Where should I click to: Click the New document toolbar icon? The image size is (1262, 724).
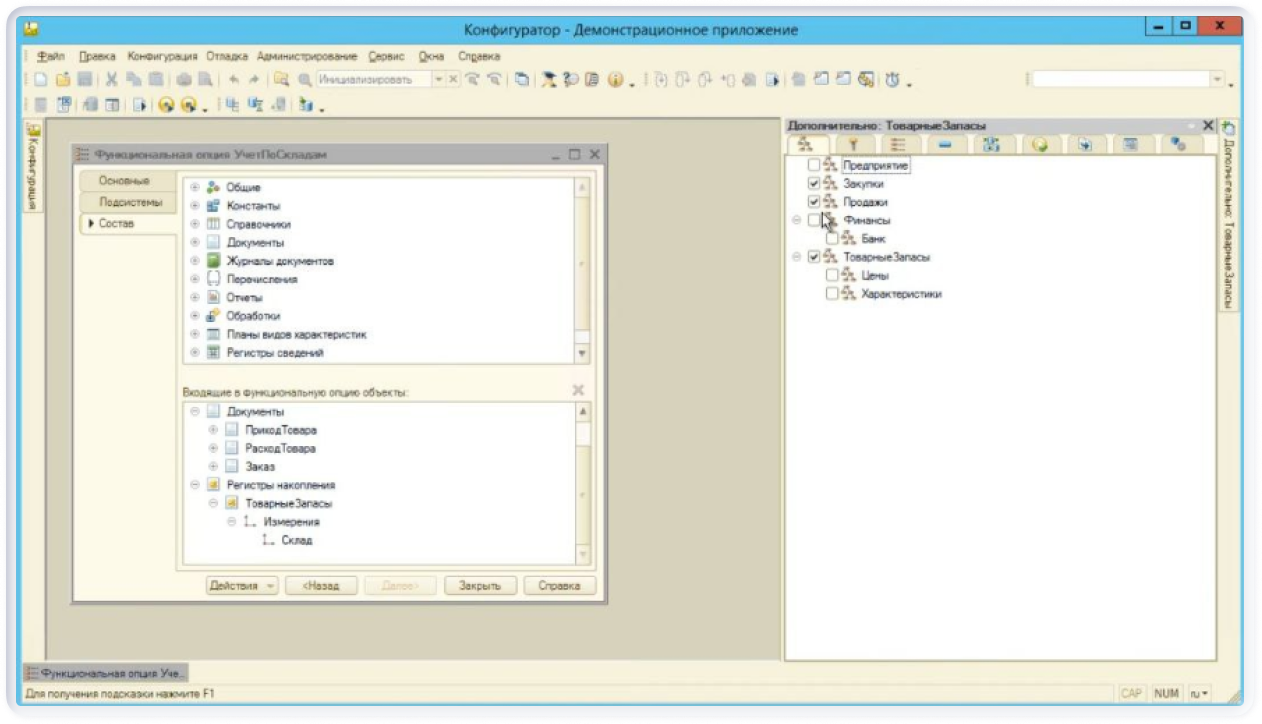(x=40, y=80)
